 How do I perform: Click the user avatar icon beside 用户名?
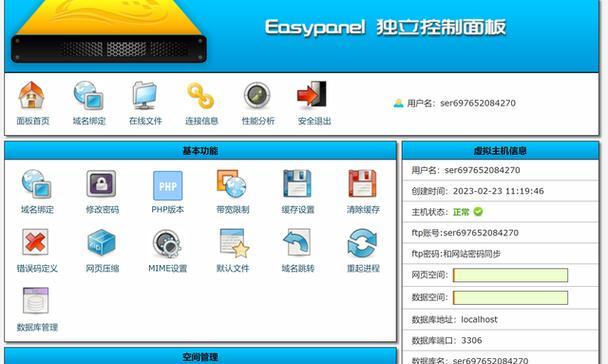click(x=398, y=103)
